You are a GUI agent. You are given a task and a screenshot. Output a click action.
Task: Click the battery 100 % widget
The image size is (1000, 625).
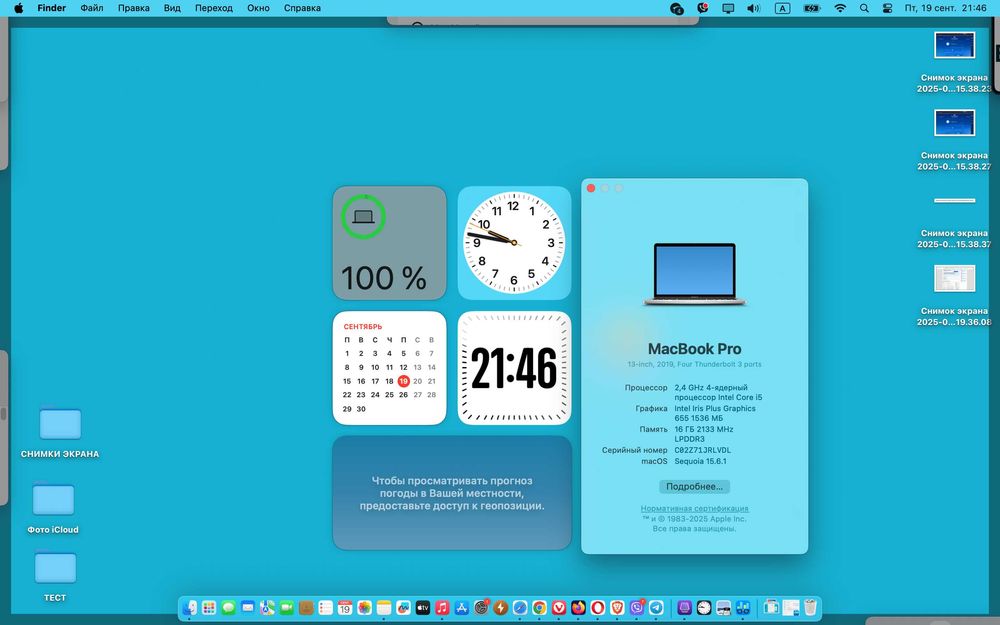389,243
